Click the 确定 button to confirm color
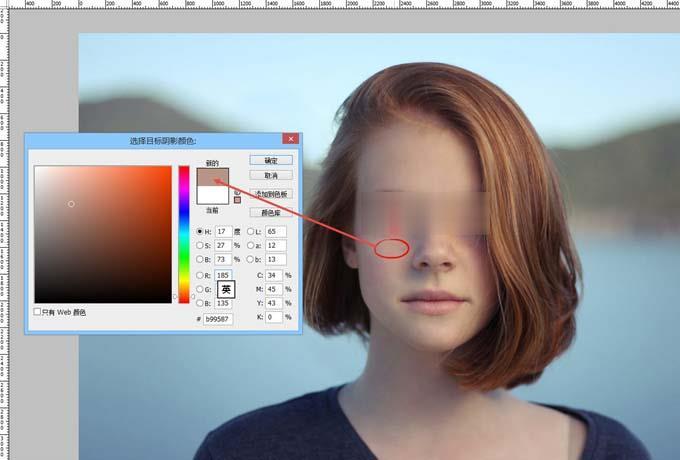 click(271, 160)
